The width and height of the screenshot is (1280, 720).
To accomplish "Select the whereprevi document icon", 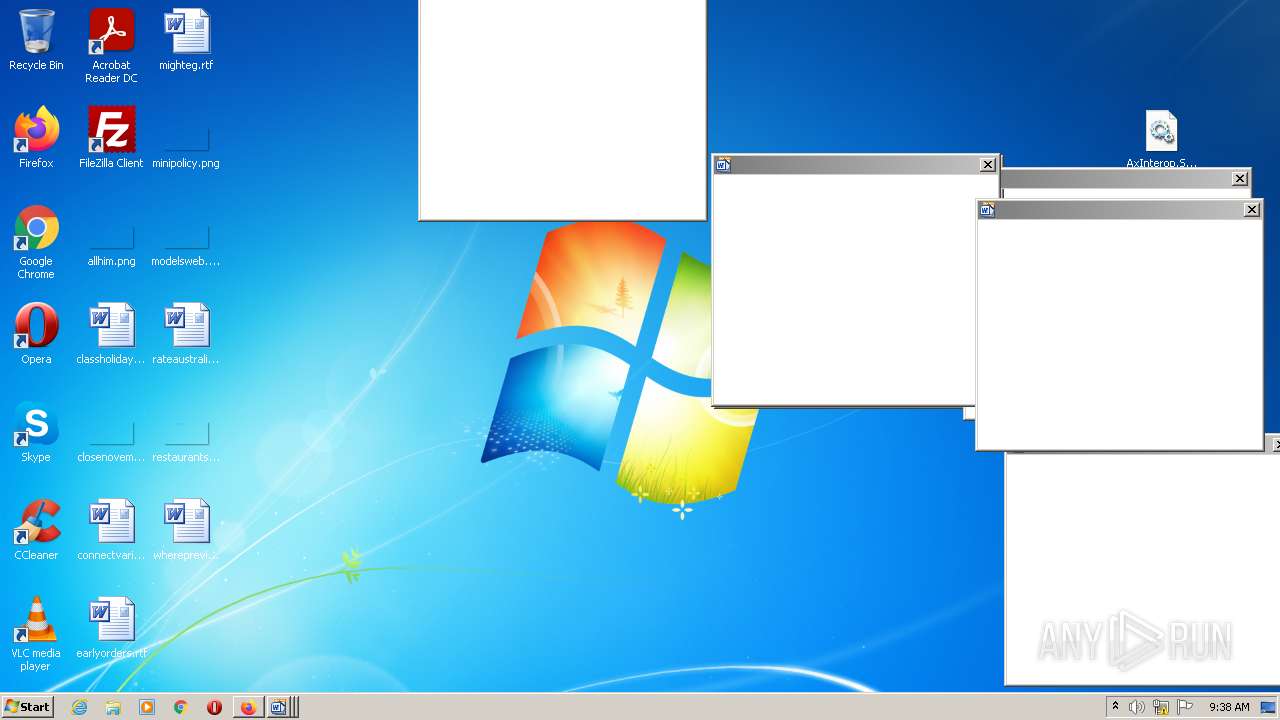I will point(186,530).
